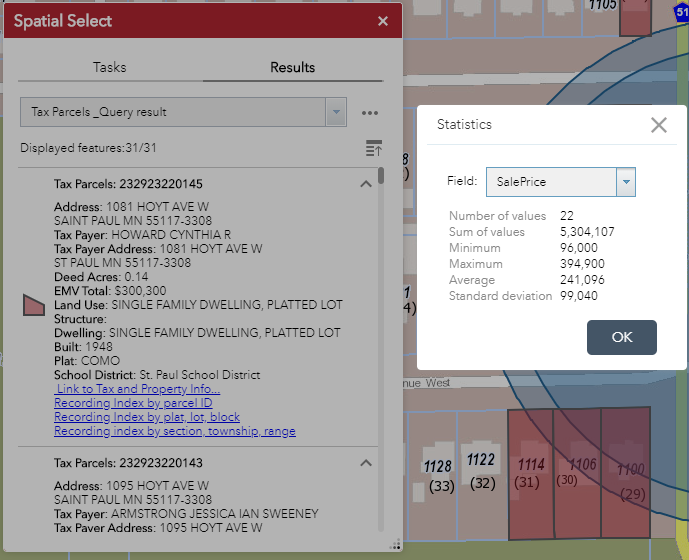Collapse parcel 232923220143 details
This screenshot has height=560, width=689.
366,463
